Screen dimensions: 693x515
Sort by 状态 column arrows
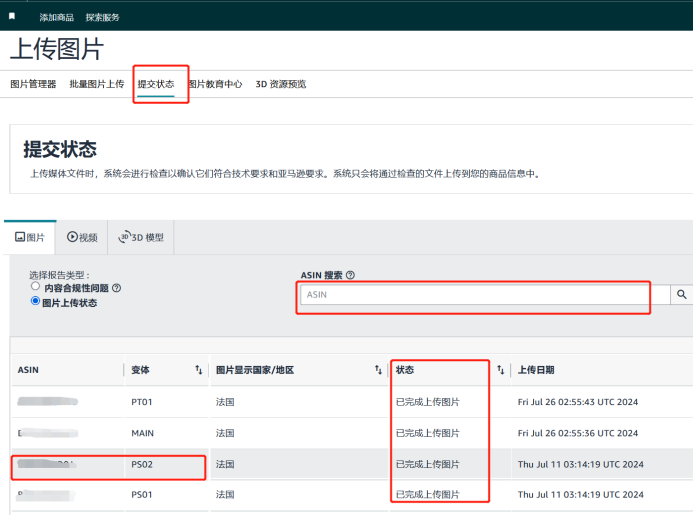(501, 370)
